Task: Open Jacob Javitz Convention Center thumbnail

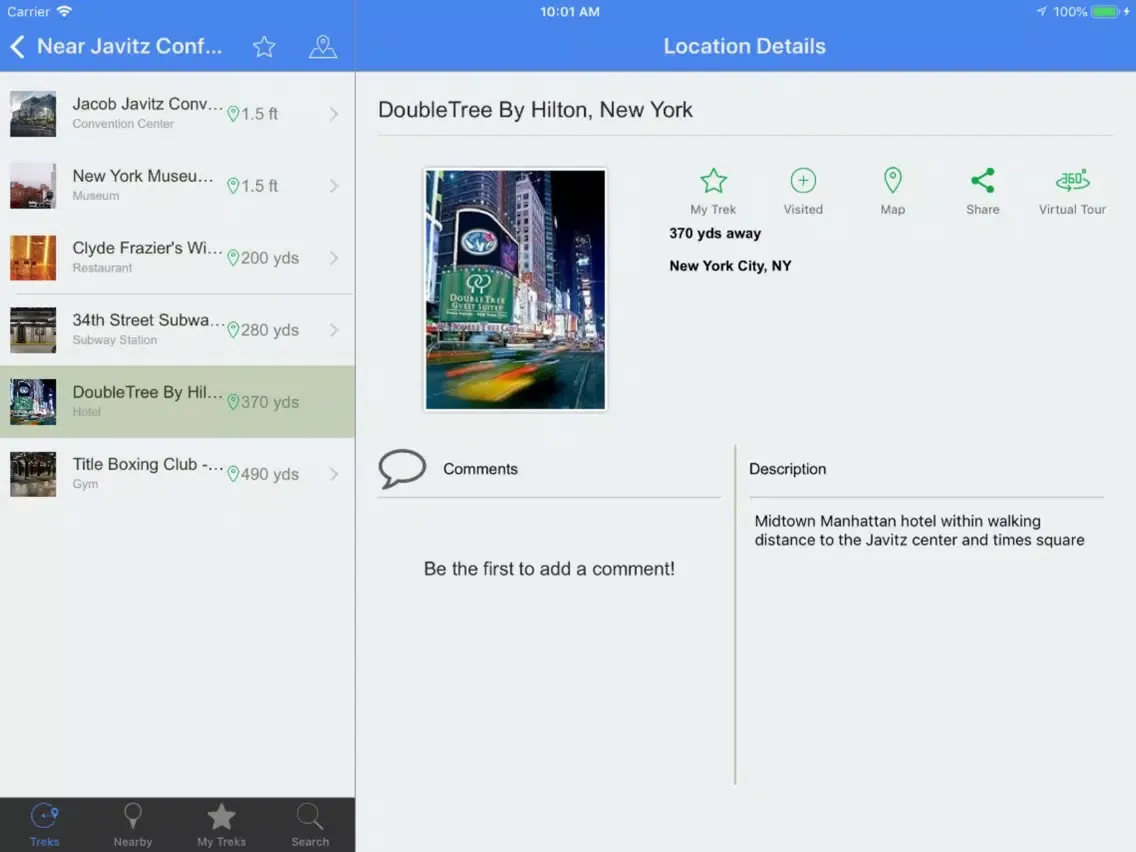Action: coord(33,114)
